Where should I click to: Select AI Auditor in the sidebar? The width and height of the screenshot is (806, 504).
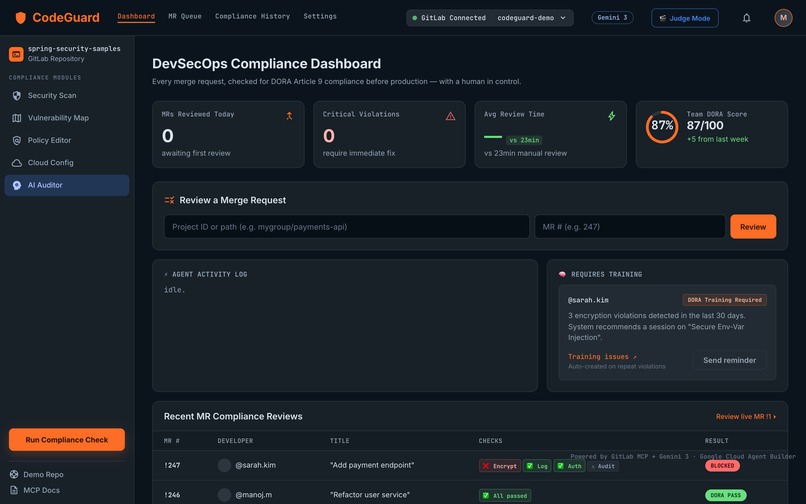(x=67, y=185)
